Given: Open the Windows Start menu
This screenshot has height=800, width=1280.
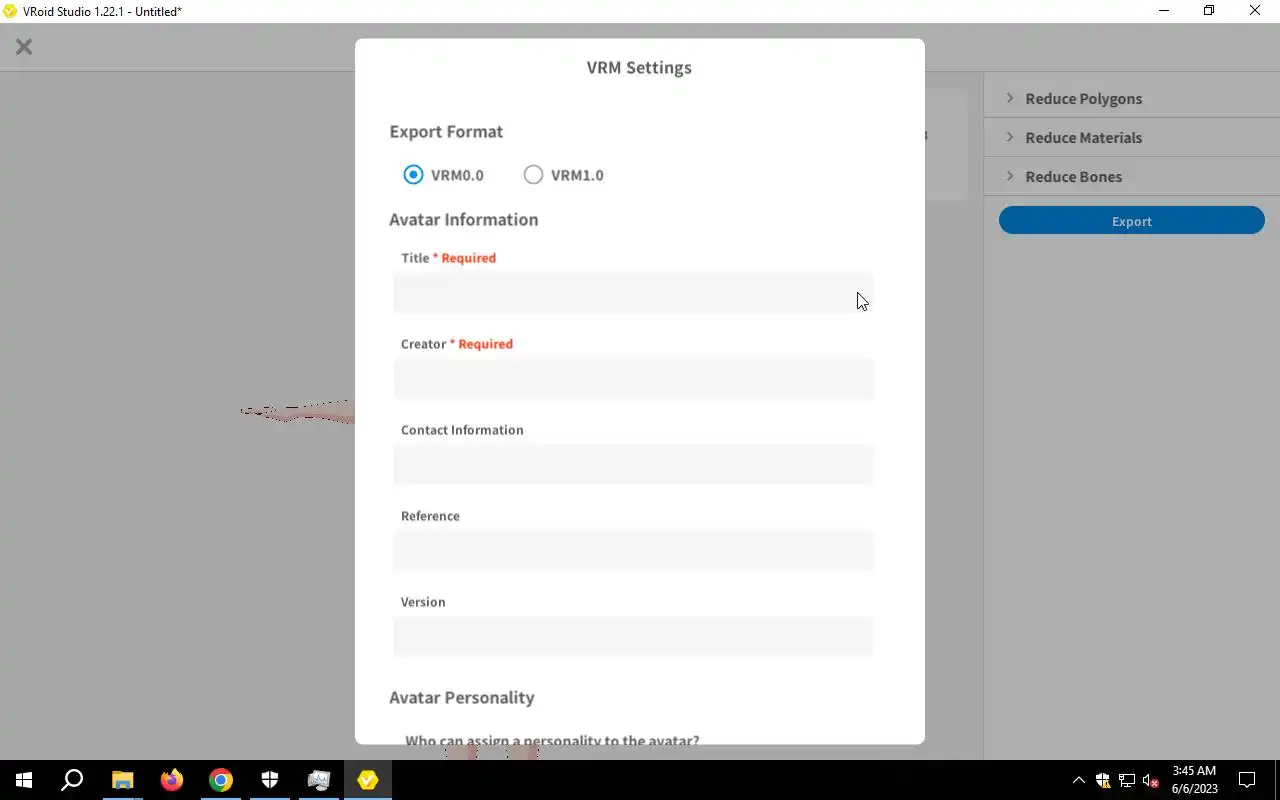Looking at the screenshot, I should 24,780.
